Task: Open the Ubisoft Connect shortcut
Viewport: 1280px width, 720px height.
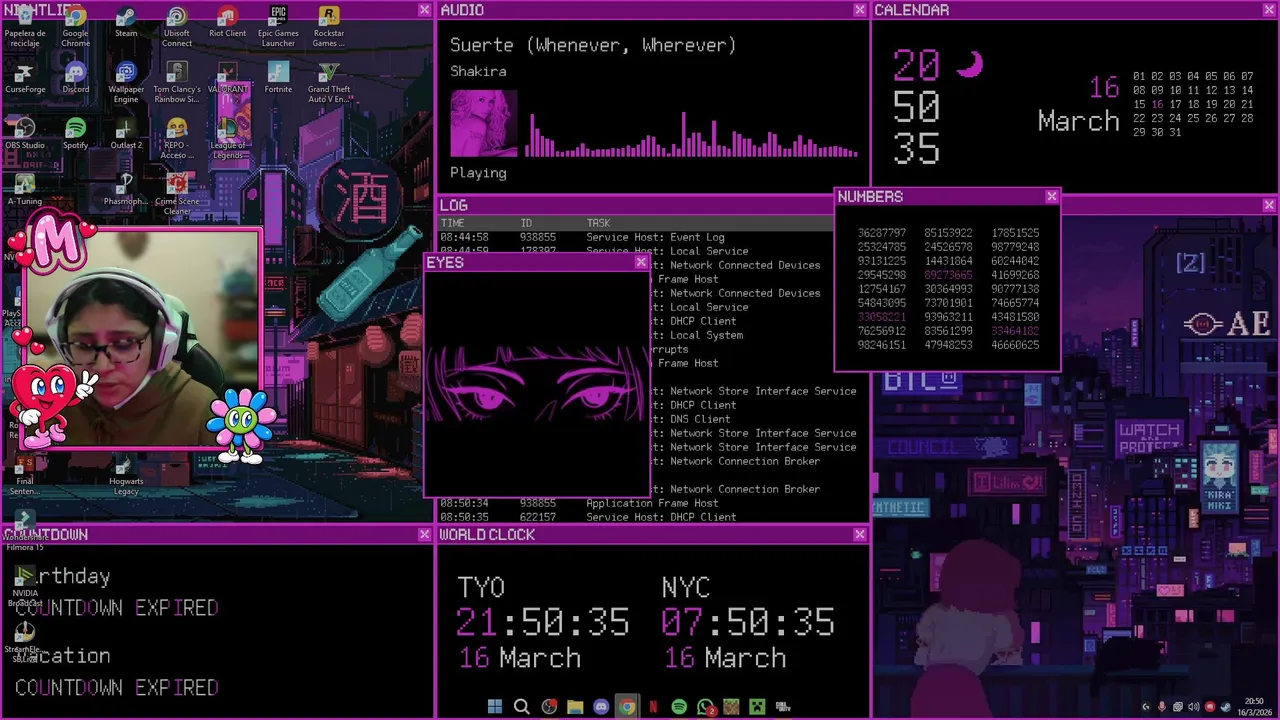Action: (x=176, y=27)
